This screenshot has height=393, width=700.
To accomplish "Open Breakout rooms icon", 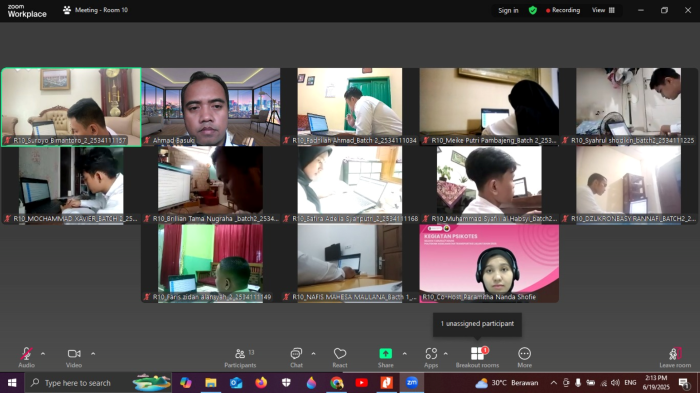I will (x=477, y=354).
